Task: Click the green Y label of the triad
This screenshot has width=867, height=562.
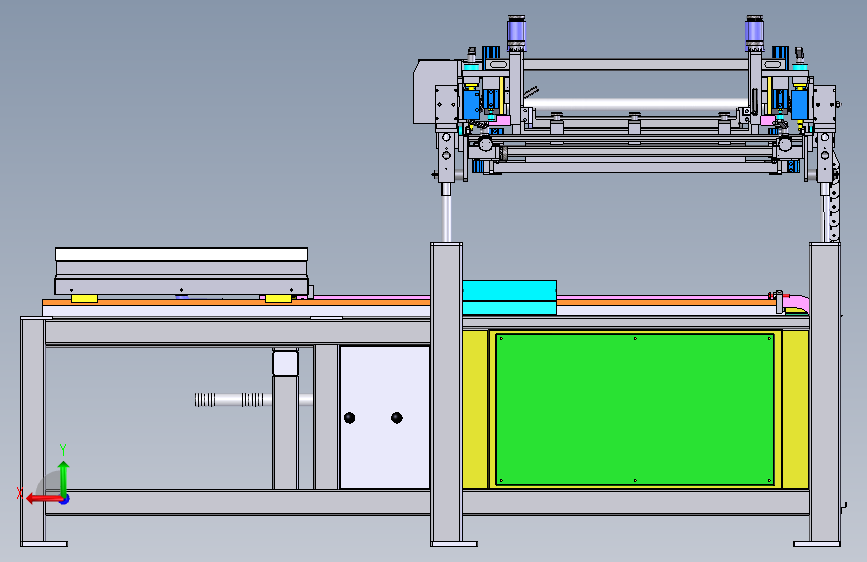Action: pos(63,449)
